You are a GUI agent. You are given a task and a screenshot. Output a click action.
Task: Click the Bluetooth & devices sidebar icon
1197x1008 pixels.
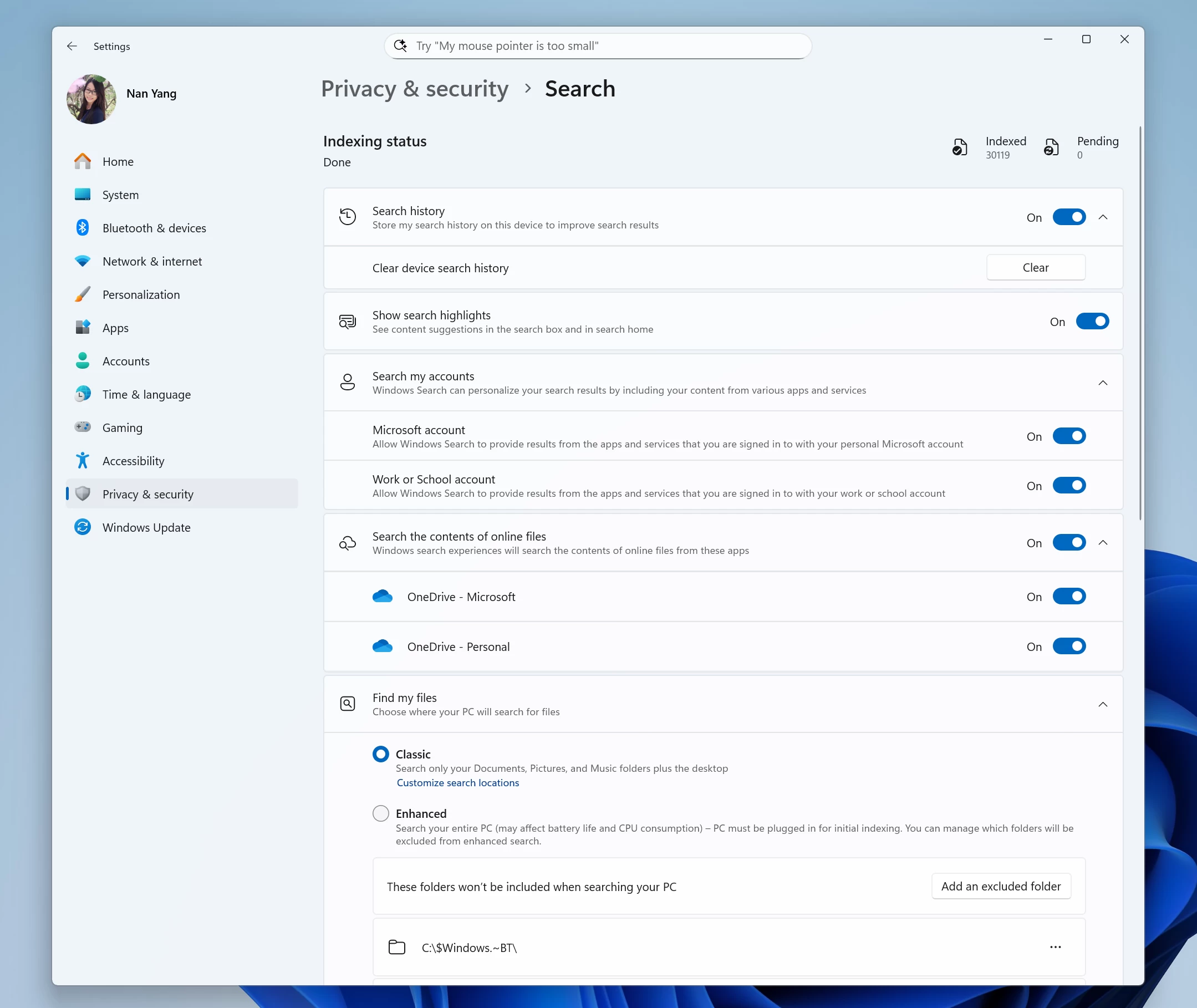82,228
